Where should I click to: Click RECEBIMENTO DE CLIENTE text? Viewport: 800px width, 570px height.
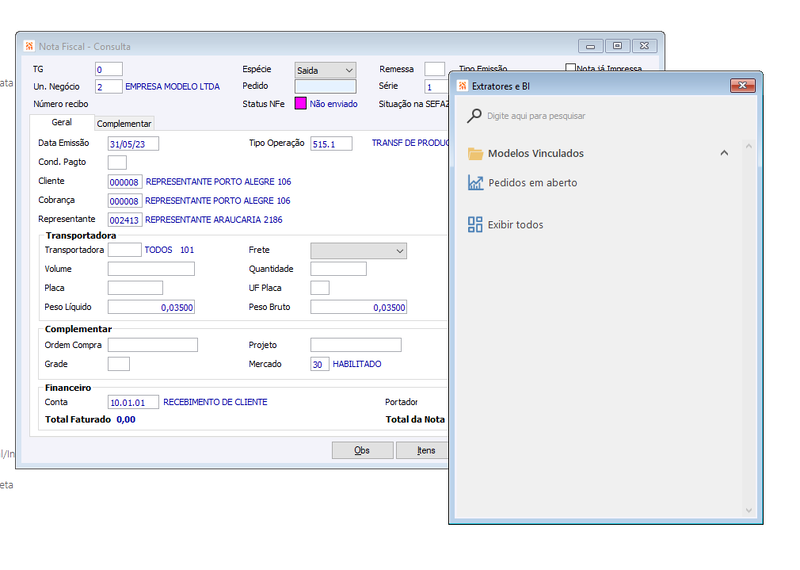tap(215, 402)
